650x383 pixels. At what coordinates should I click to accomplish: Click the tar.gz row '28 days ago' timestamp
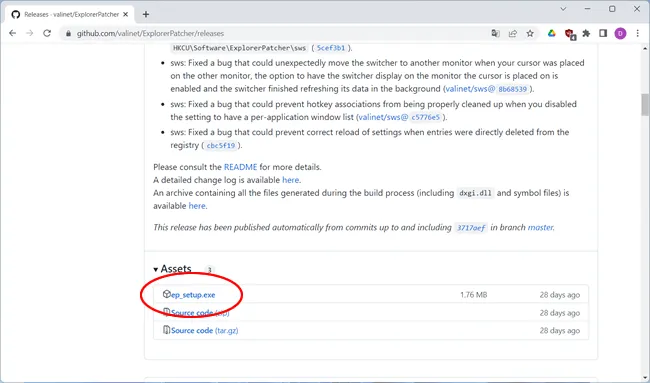pyautogui.click(x=560, y=330)
